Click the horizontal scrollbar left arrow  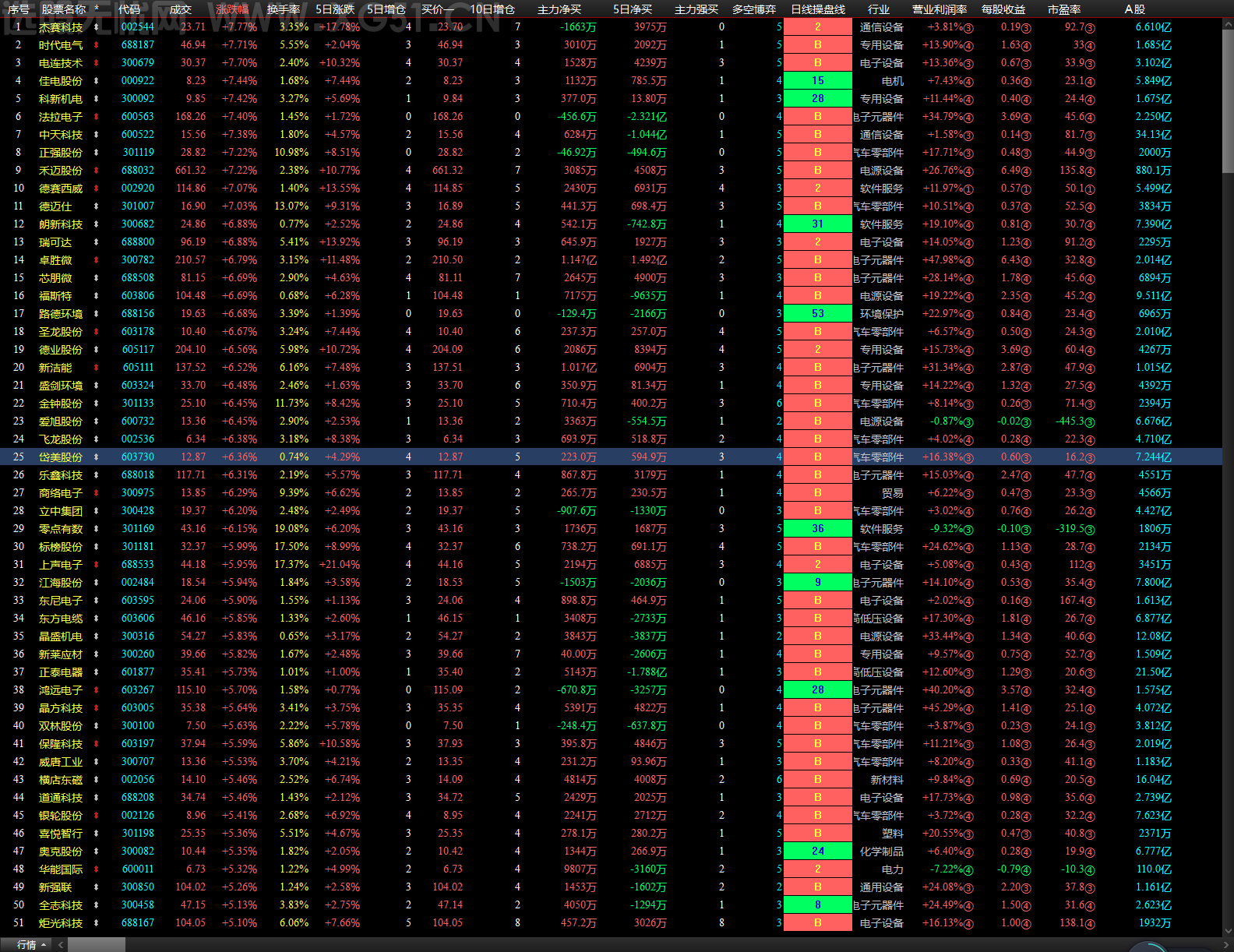[x=60, y=945]
